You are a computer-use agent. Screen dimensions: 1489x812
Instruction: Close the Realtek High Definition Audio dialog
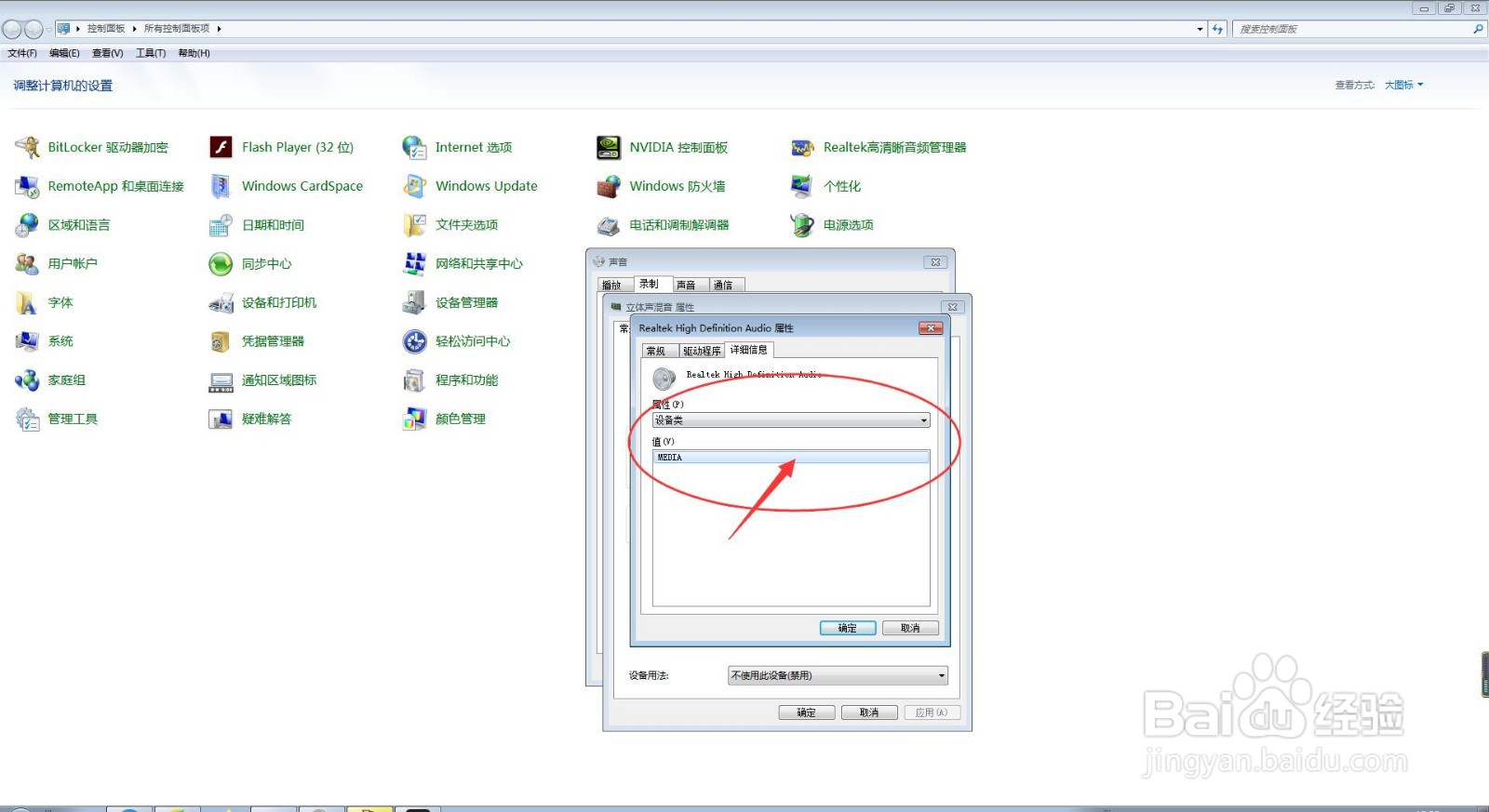[931, 328]
